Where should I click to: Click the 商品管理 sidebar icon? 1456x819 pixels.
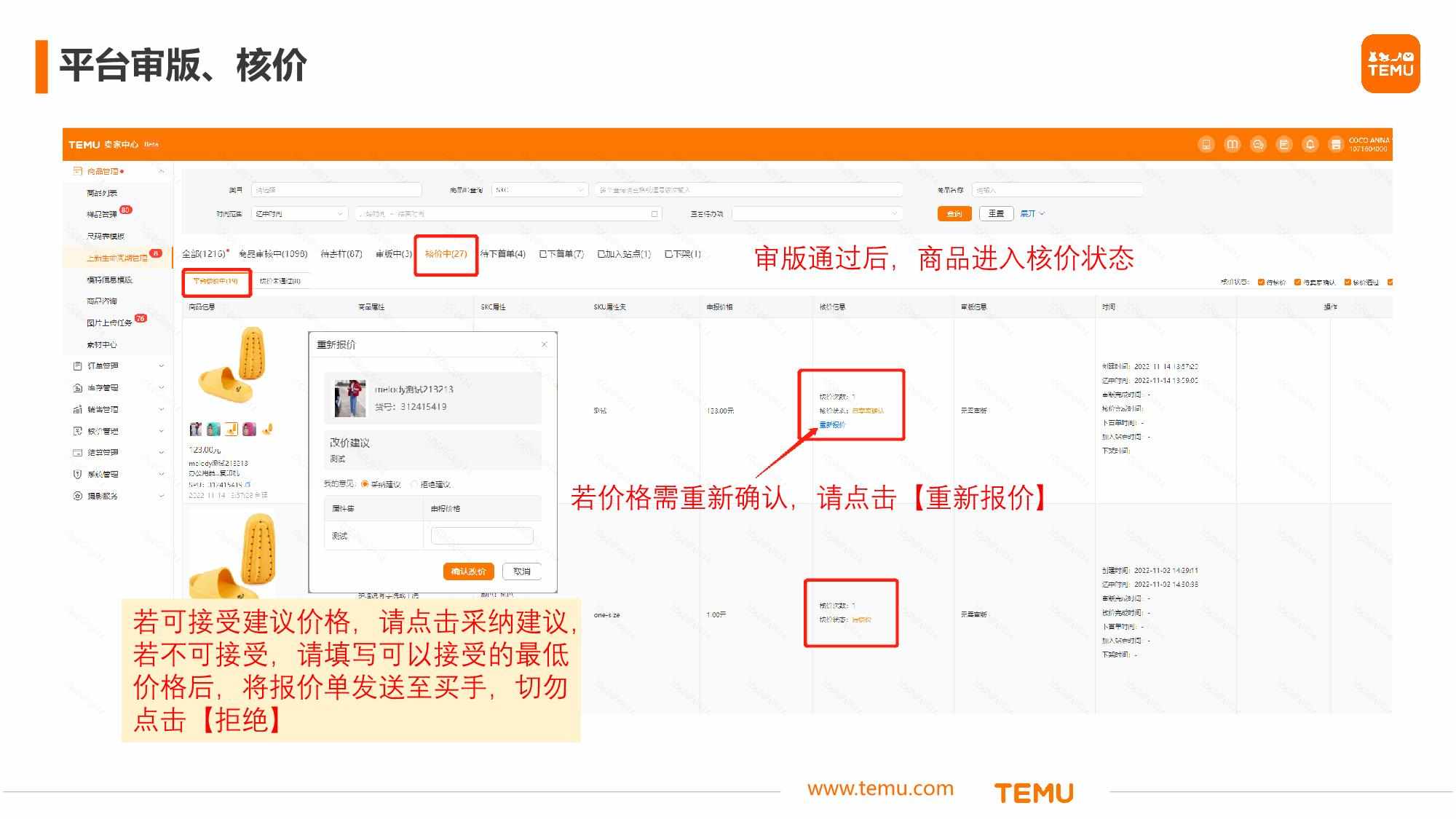(78, 171)
